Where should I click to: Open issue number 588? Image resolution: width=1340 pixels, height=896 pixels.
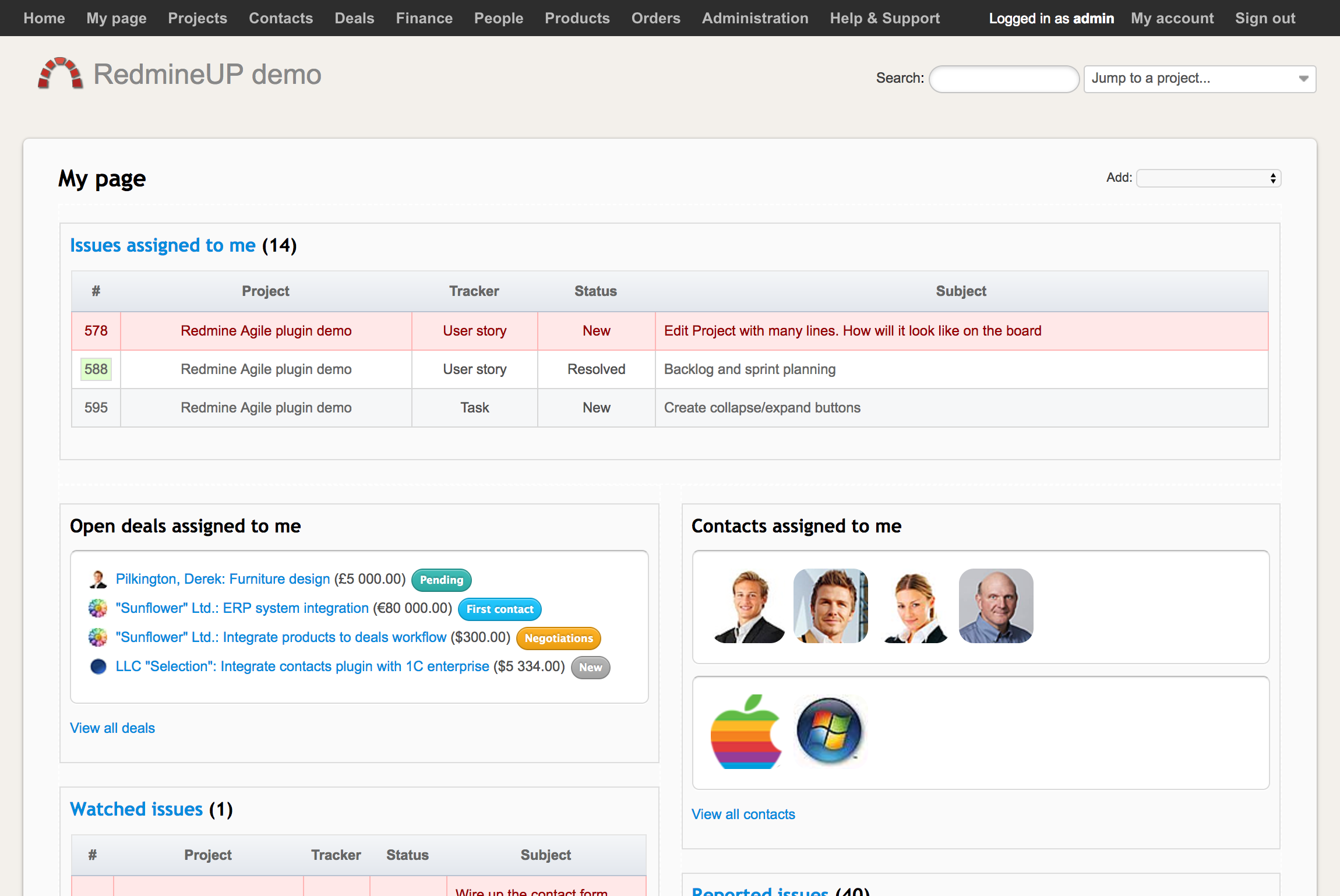pyautogui.click(x=96, y=369)
